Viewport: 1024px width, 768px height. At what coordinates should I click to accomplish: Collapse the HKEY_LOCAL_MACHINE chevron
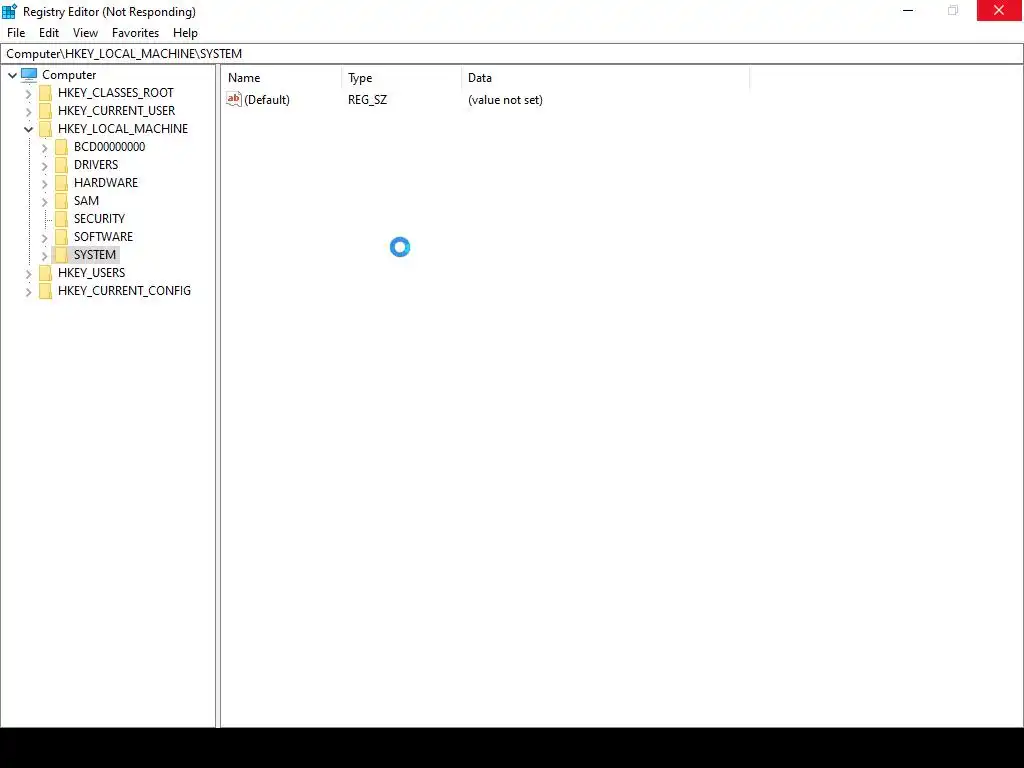(28, 129)
